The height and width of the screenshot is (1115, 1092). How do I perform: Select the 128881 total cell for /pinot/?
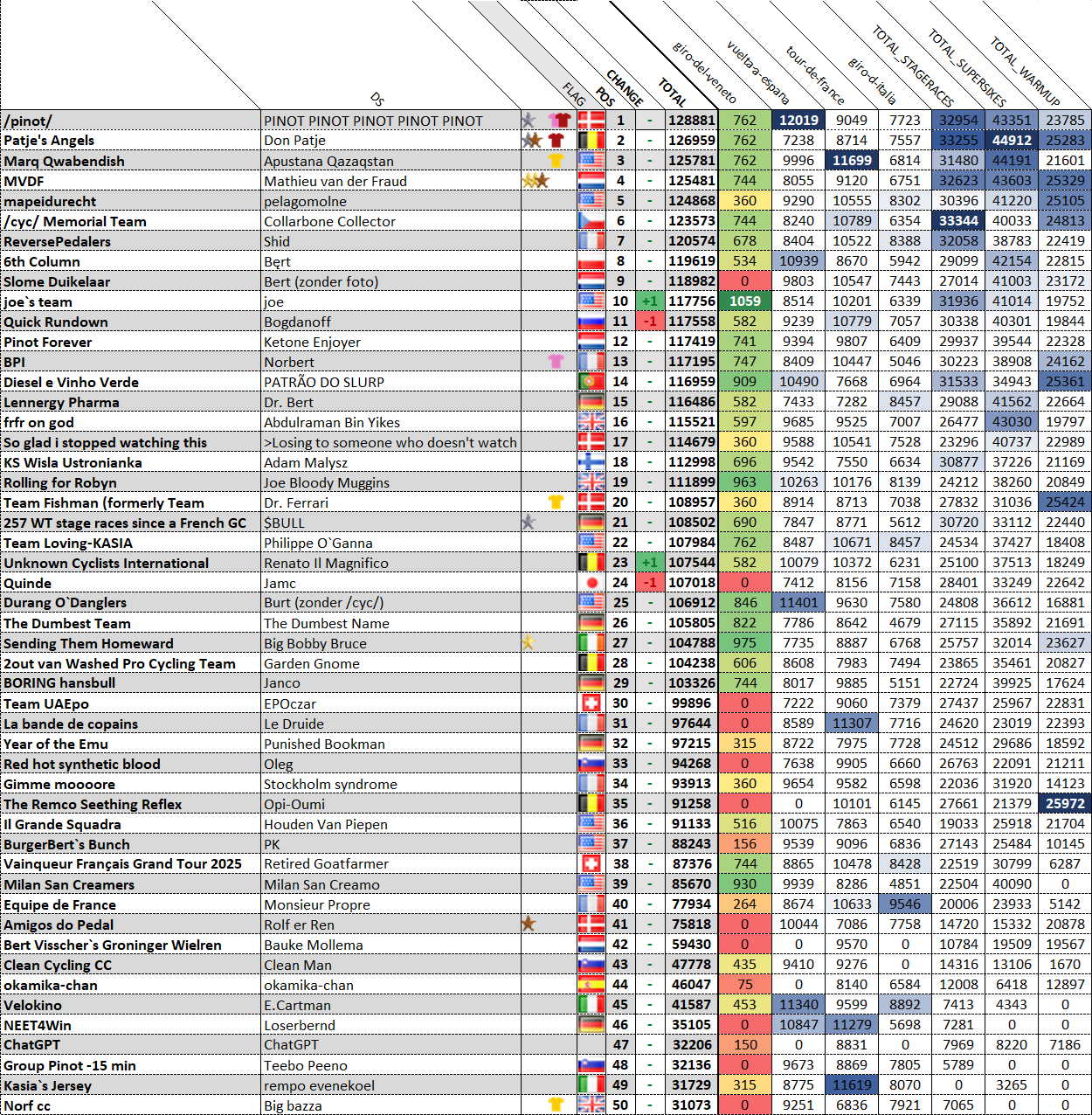(691, 121)
